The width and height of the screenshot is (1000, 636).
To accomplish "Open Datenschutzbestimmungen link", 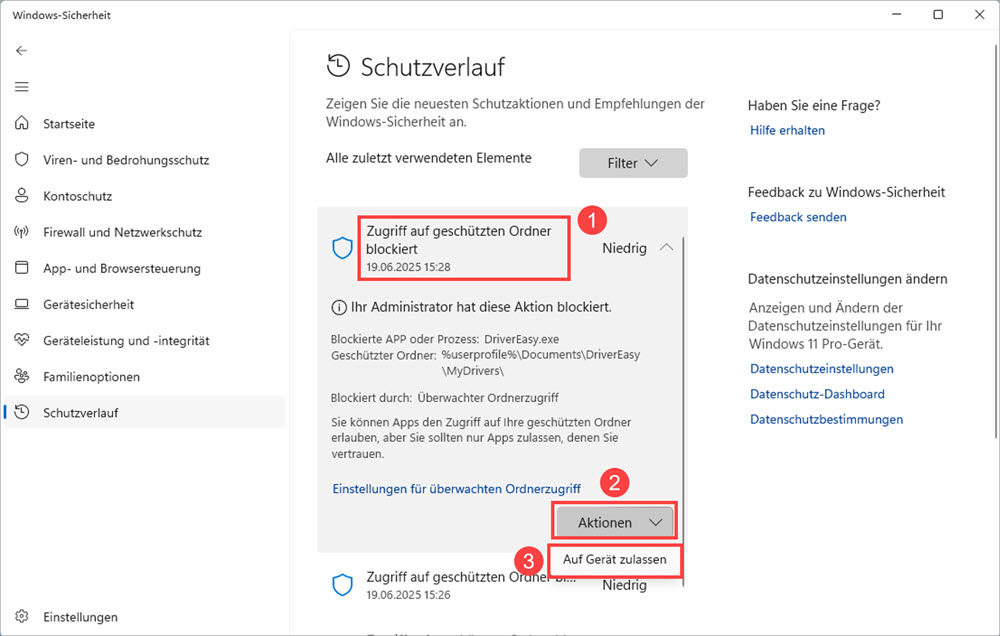I will coord(827,419).
